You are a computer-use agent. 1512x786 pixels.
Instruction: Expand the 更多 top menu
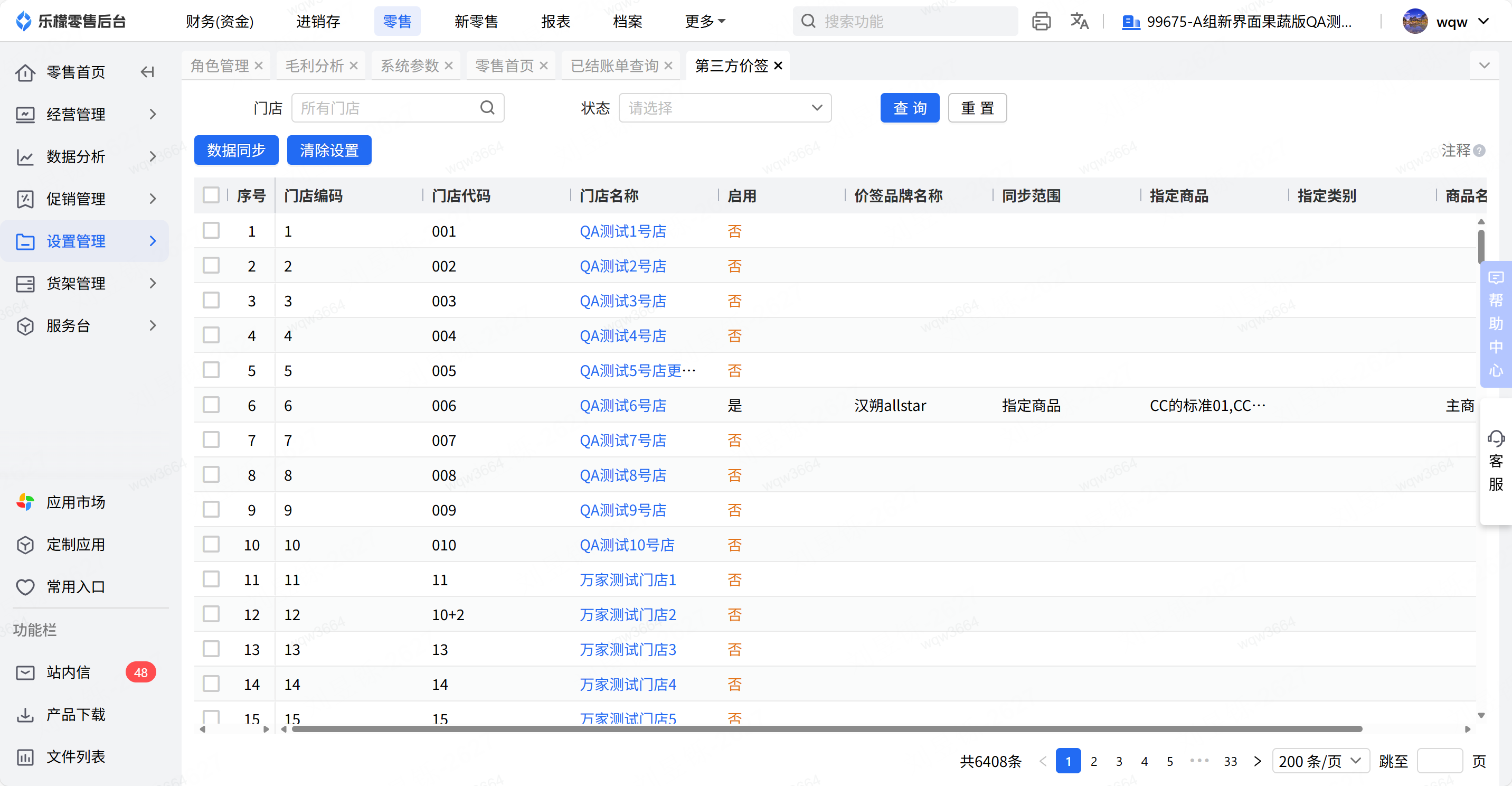(x=704, y=22)
